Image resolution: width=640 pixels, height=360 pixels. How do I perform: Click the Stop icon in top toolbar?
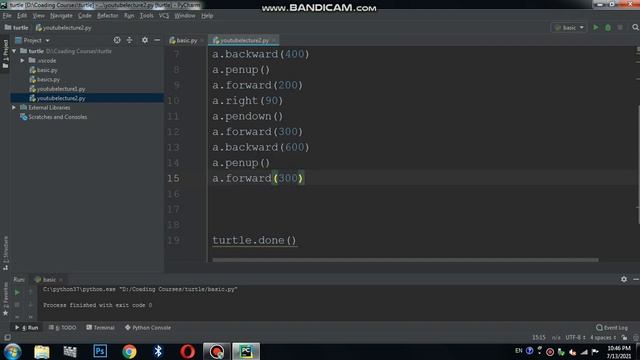(x=620, y=27)
